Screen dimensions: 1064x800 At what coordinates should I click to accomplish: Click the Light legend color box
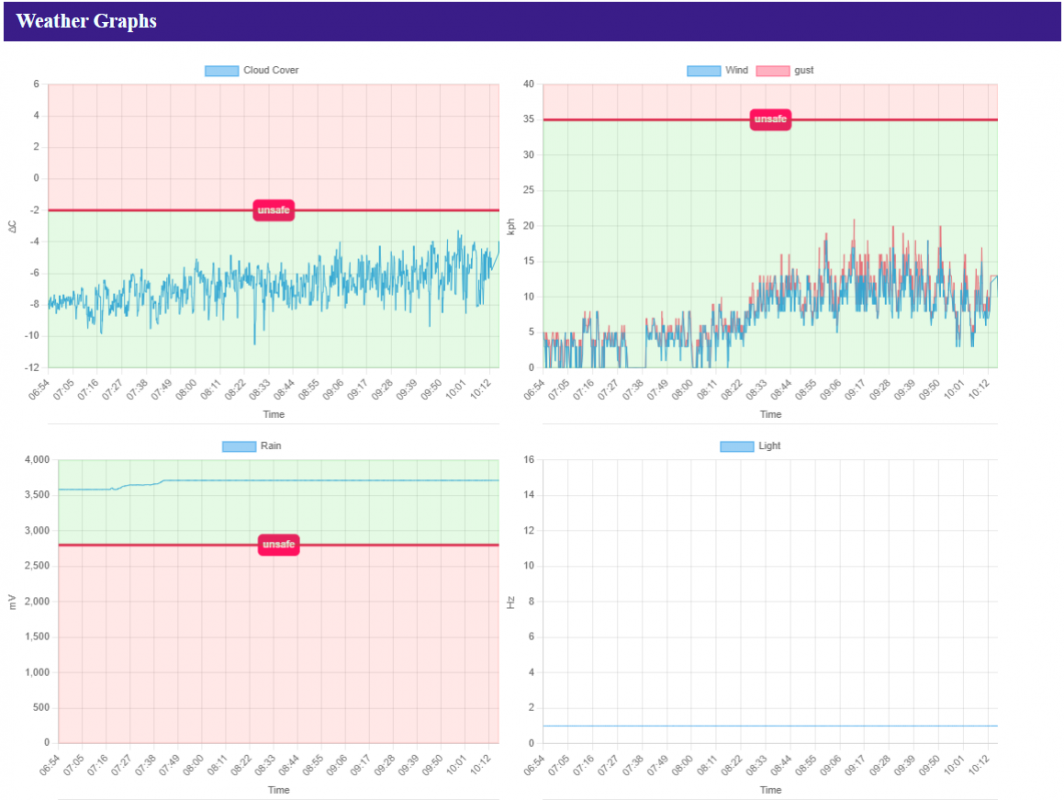tap(736, 446)
